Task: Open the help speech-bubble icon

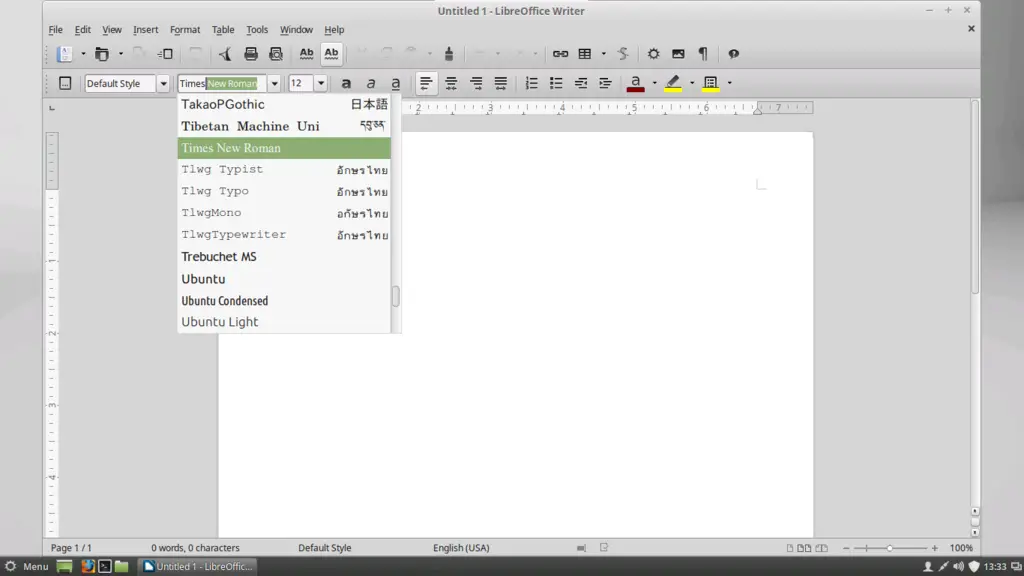Action: [733, 54]
